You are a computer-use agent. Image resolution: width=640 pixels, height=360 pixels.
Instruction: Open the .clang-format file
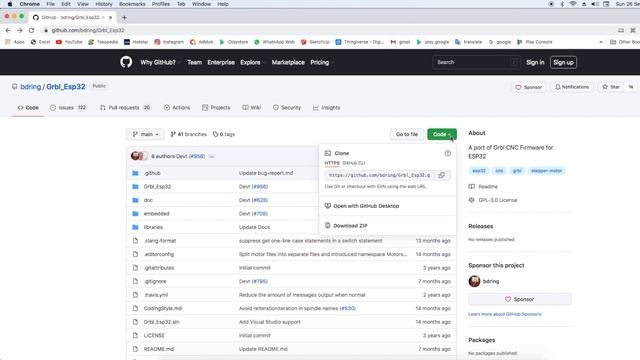coord(160,240)
